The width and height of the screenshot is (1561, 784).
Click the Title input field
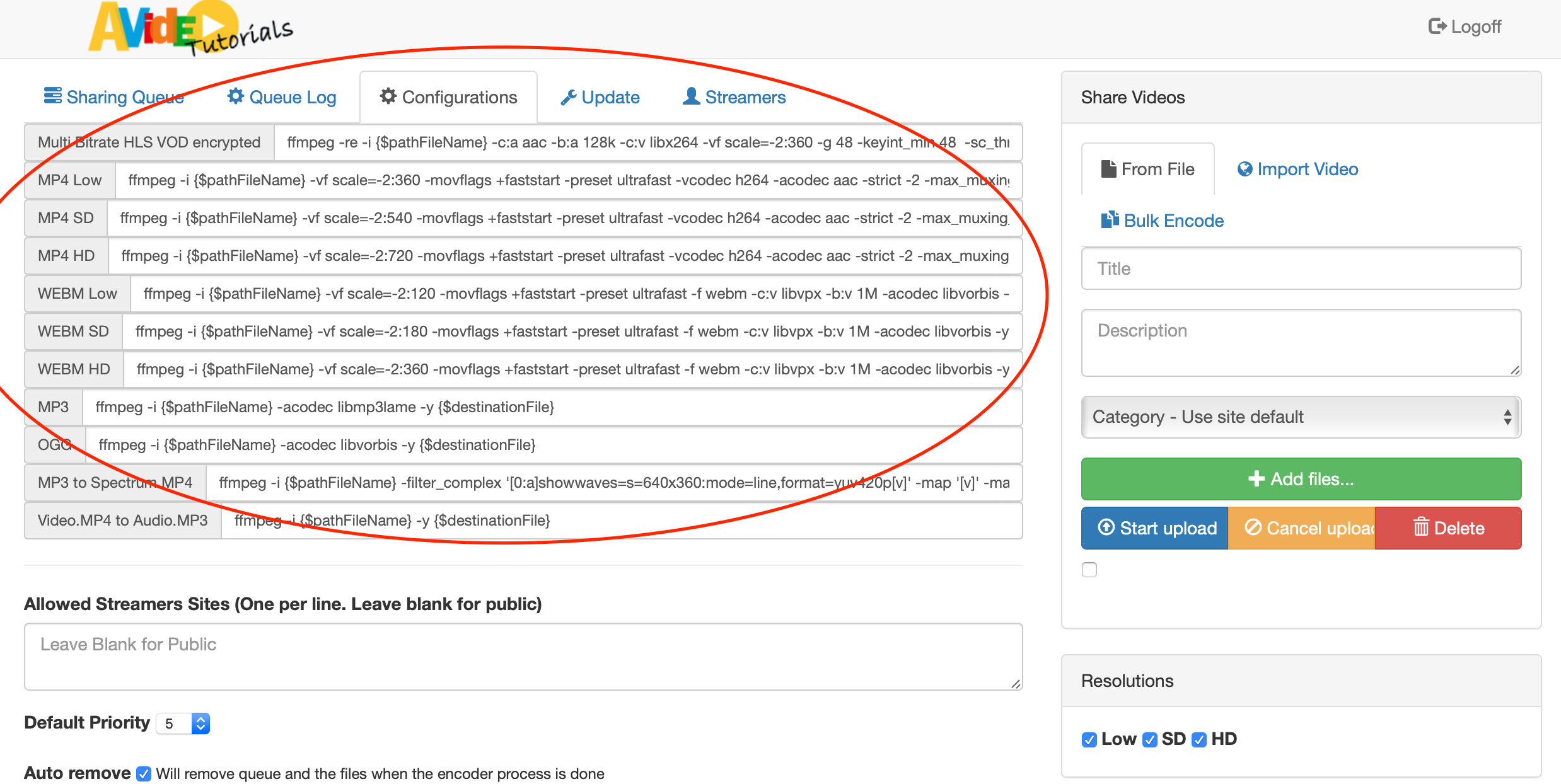(1301, 268)
